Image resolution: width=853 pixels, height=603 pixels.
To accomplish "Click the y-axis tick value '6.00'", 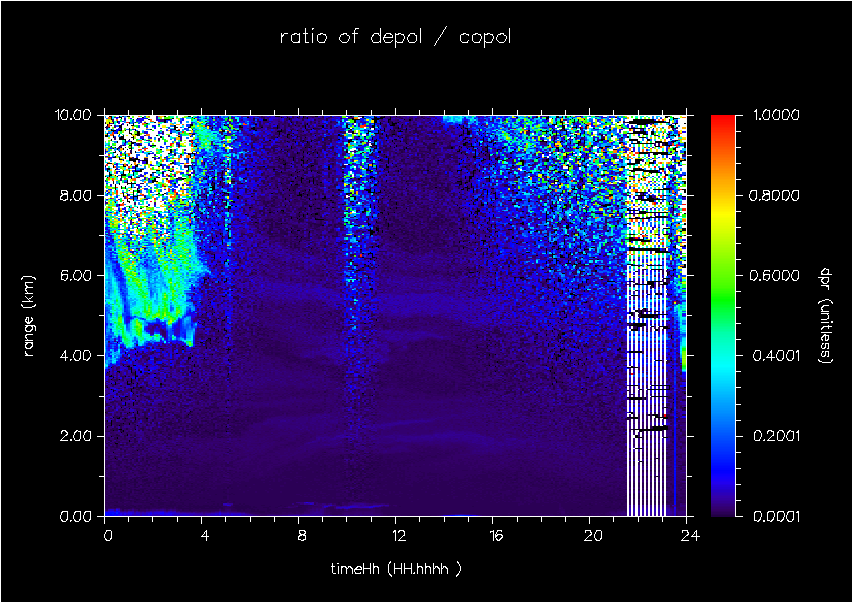I will pyautogui.click(x=76, y=275).
